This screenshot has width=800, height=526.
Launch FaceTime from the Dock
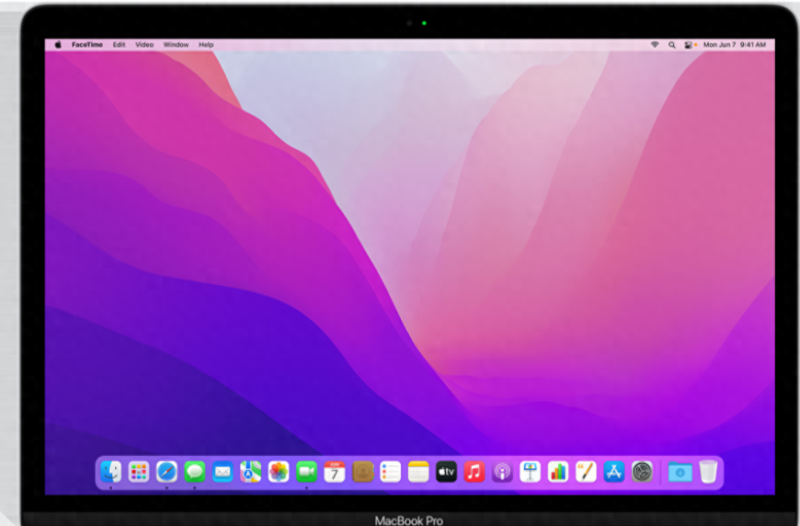click(x=307, y=471)
